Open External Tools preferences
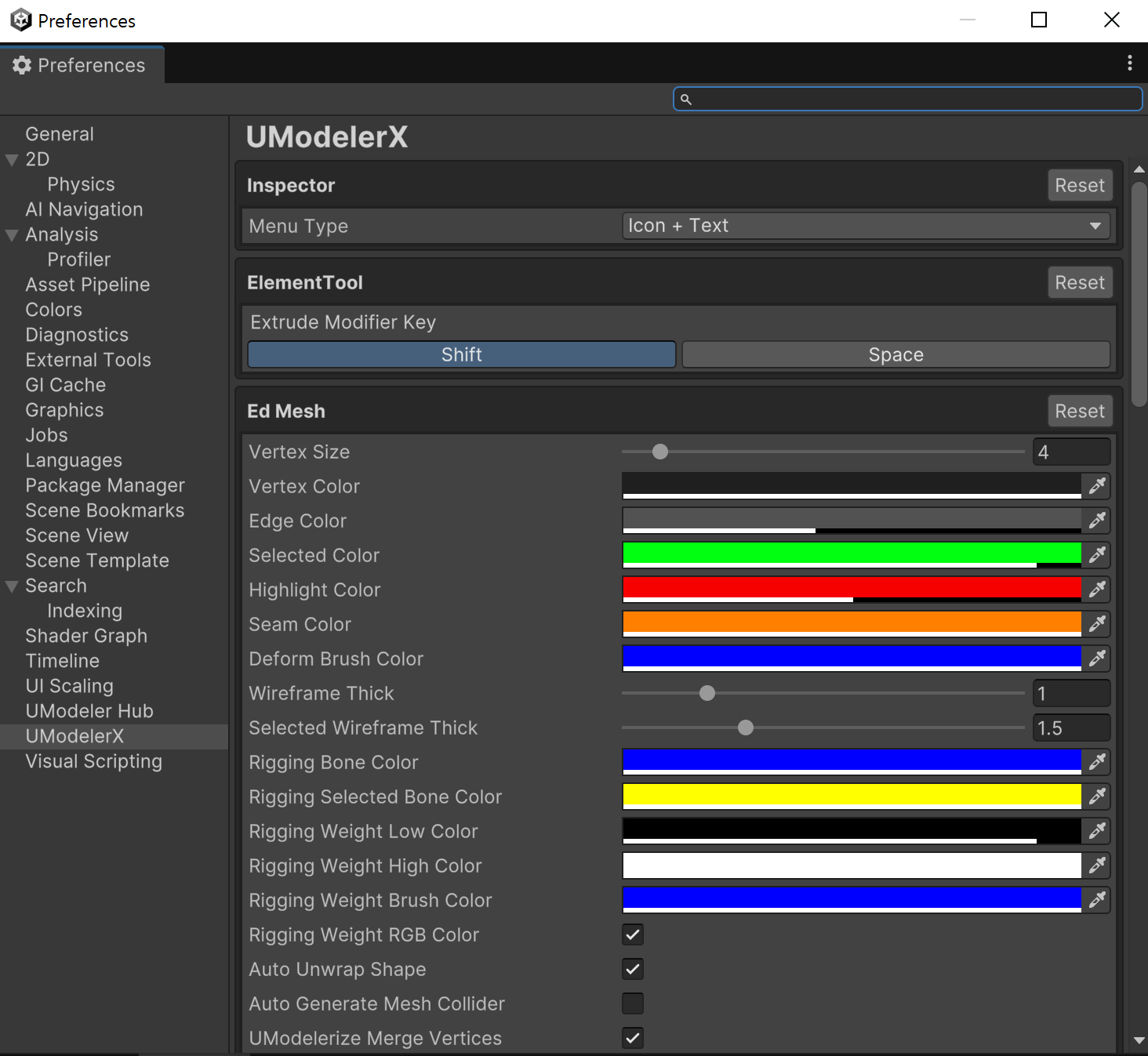Image resolution: width=1148 pixels, height=1056 pixels. pyautogui.click(x=88, y=360)
